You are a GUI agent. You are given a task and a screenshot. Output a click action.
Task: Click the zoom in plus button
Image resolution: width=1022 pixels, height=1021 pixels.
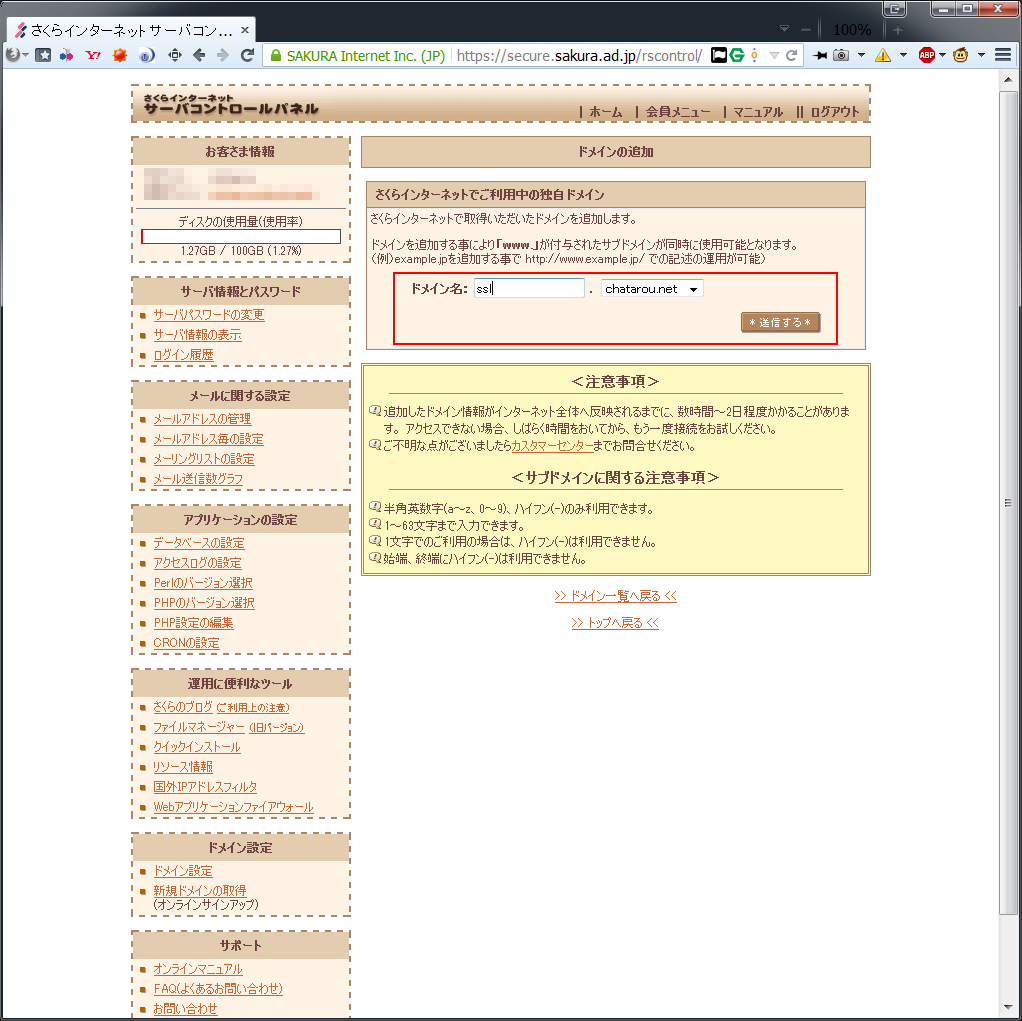point(898,30)
